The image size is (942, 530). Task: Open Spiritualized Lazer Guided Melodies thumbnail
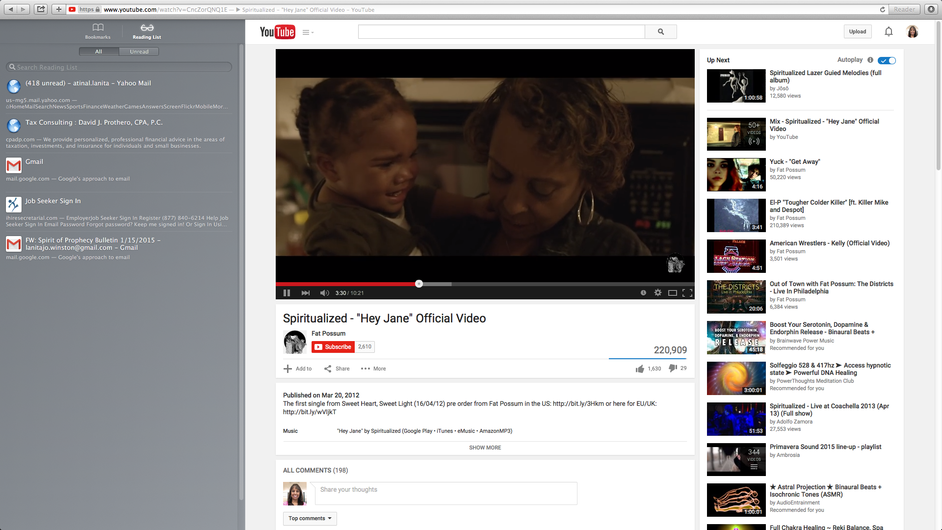[736, 86]
